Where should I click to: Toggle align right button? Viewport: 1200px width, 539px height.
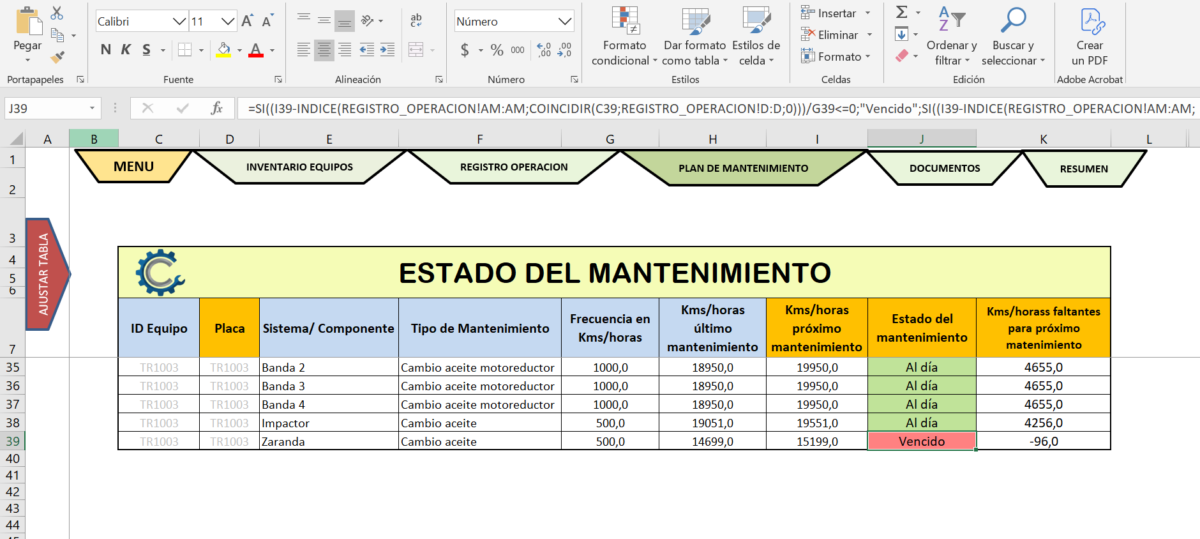pyautogui.click(x=346, y=50)
